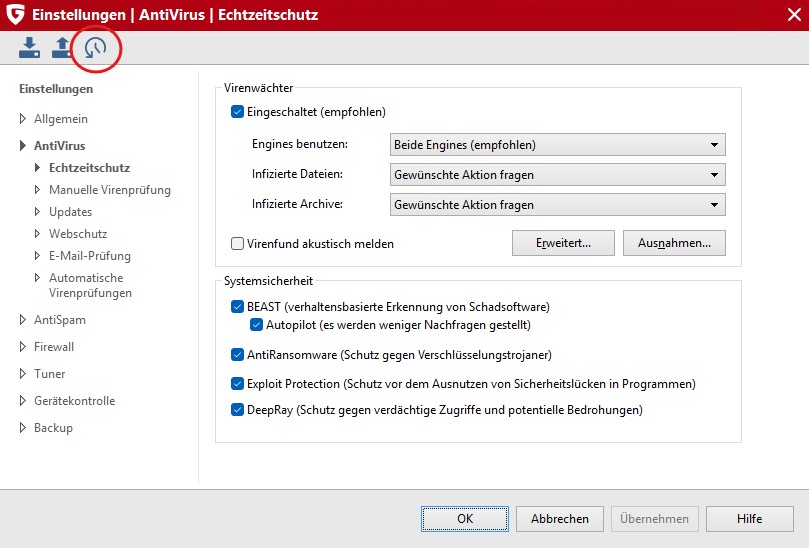
Task: Click the save settings (upload) icon
Action: [x=61, y=47]
